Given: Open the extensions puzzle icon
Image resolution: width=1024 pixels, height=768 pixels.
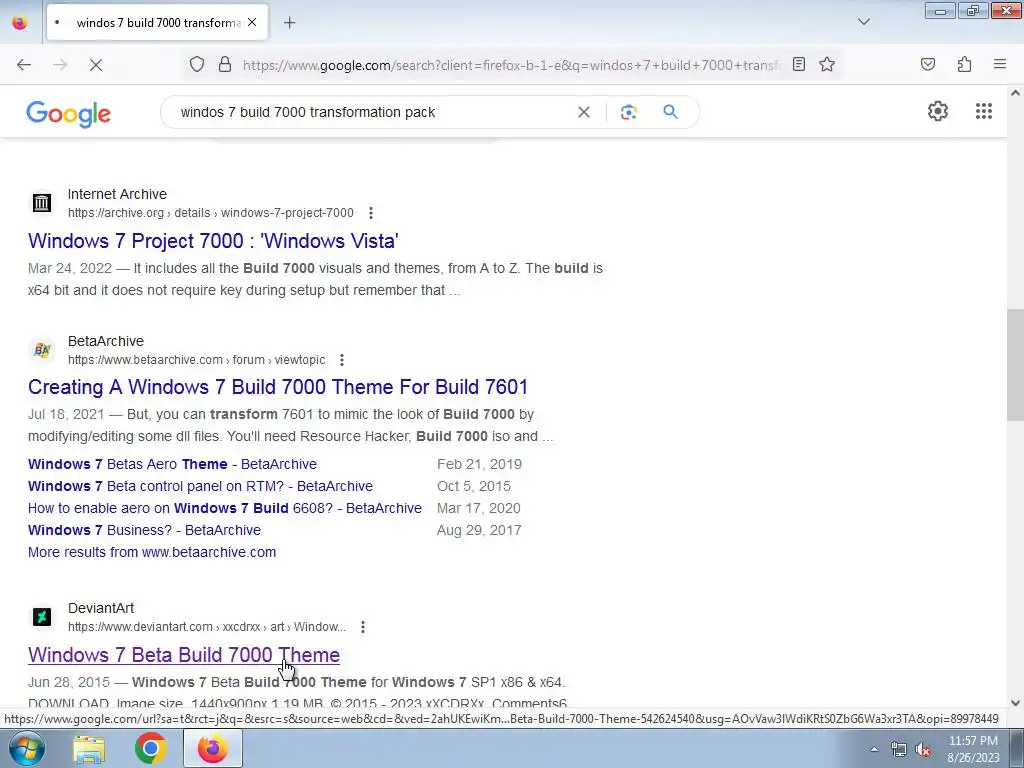Looking at the screenshot, I should (964, 64).
